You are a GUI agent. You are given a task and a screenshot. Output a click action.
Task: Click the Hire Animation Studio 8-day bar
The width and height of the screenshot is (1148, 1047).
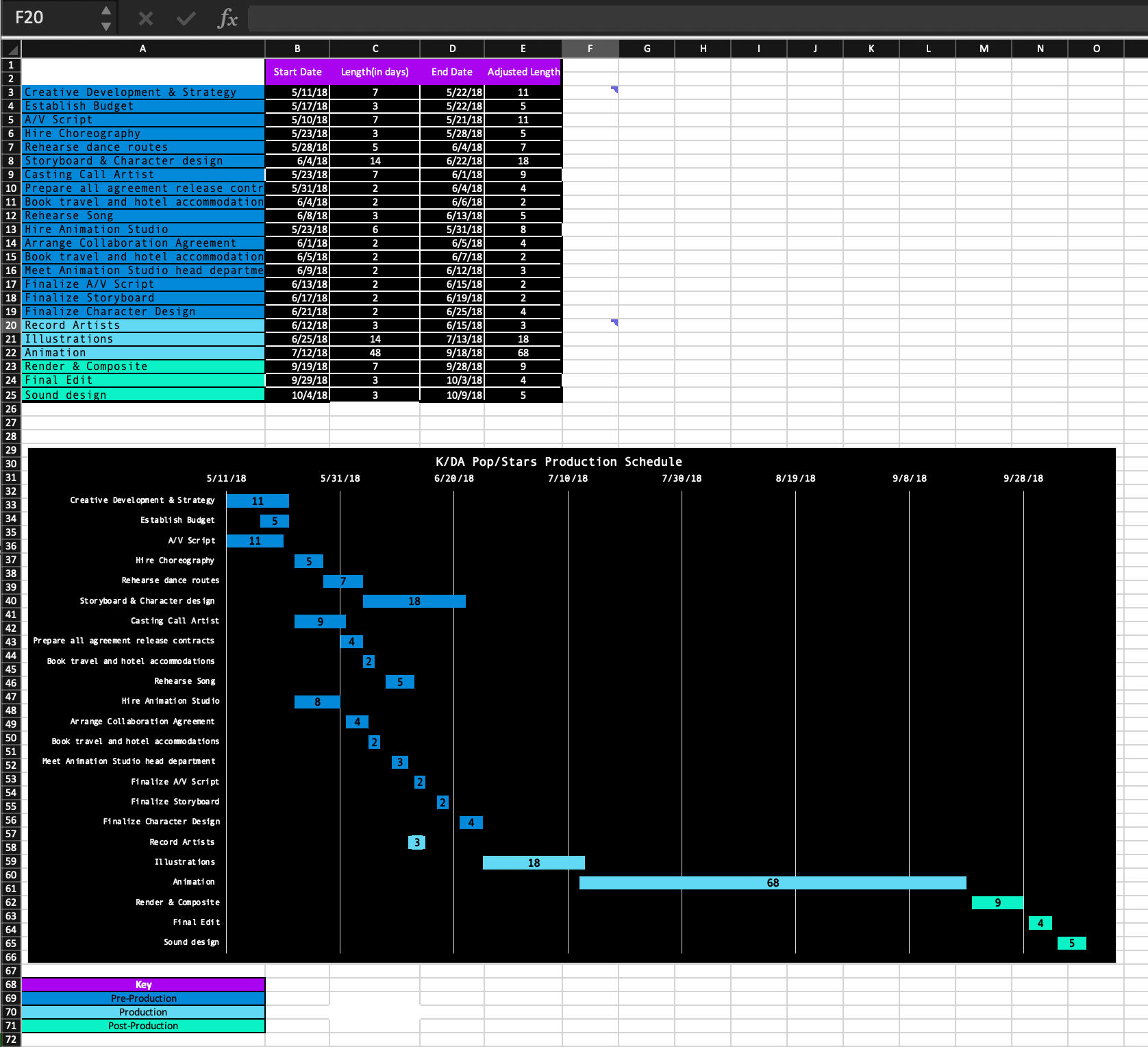pyautogui.click(x=317, y=702)
